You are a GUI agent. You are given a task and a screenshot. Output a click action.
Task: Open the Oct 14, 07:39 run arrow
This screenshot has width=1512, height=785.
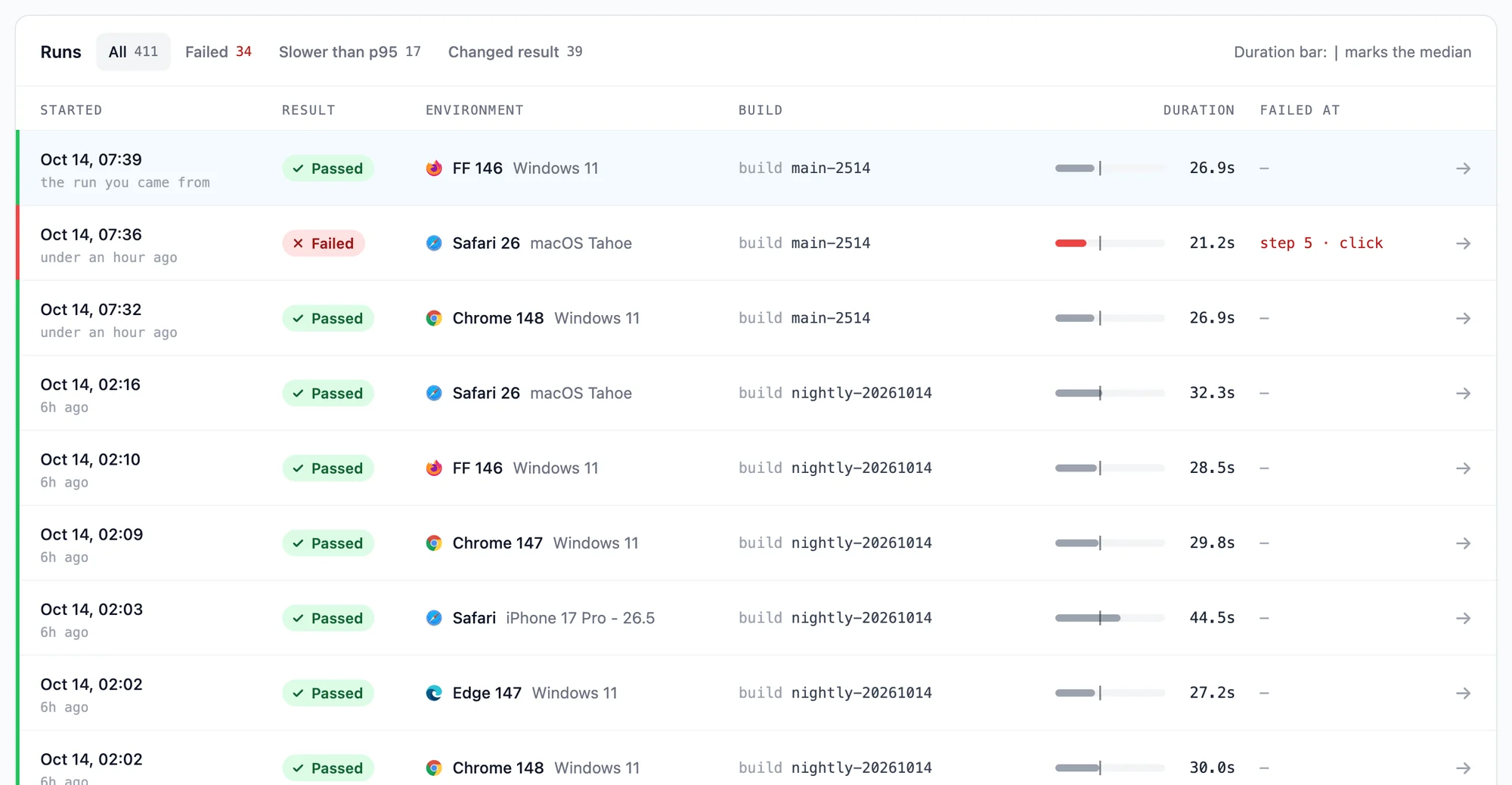coord(1463,168)
